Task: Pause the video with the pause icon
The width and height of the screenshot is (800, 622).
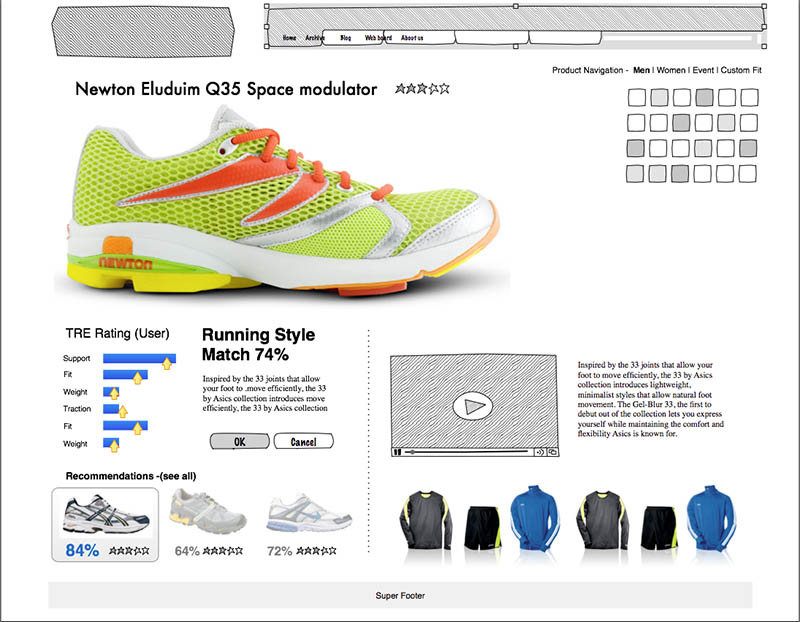Action: click(x=397, y=452)
